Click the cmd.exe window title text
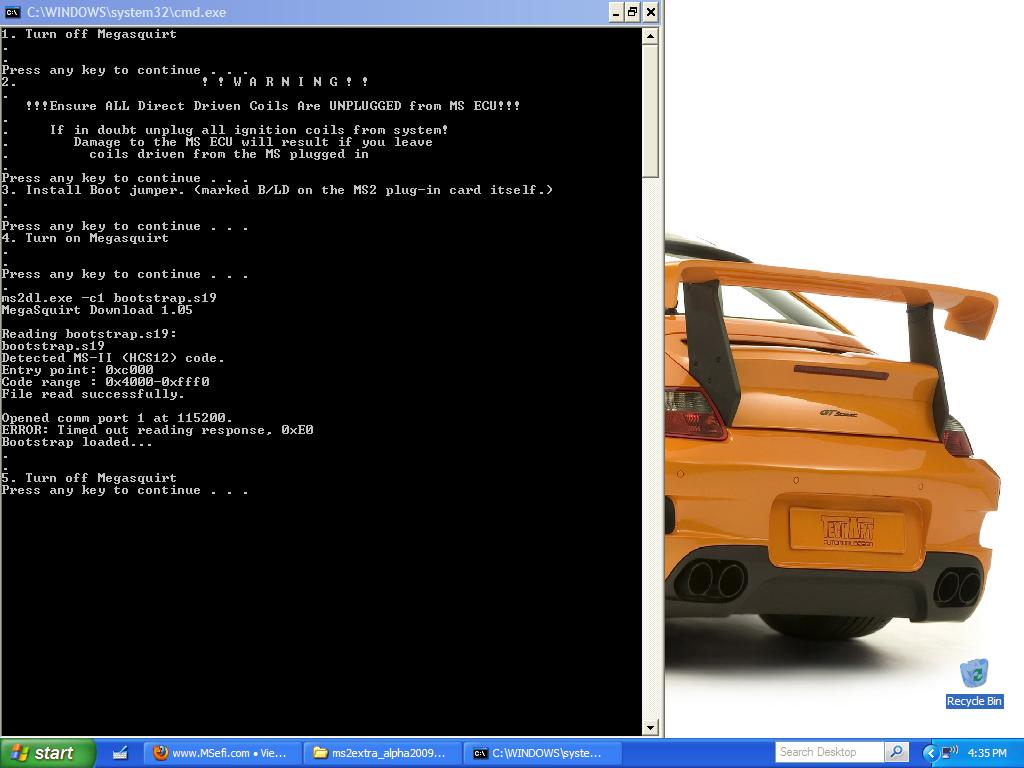This screenshot has height=768, width=1024. pyautogui.click(x=127, y=12)
